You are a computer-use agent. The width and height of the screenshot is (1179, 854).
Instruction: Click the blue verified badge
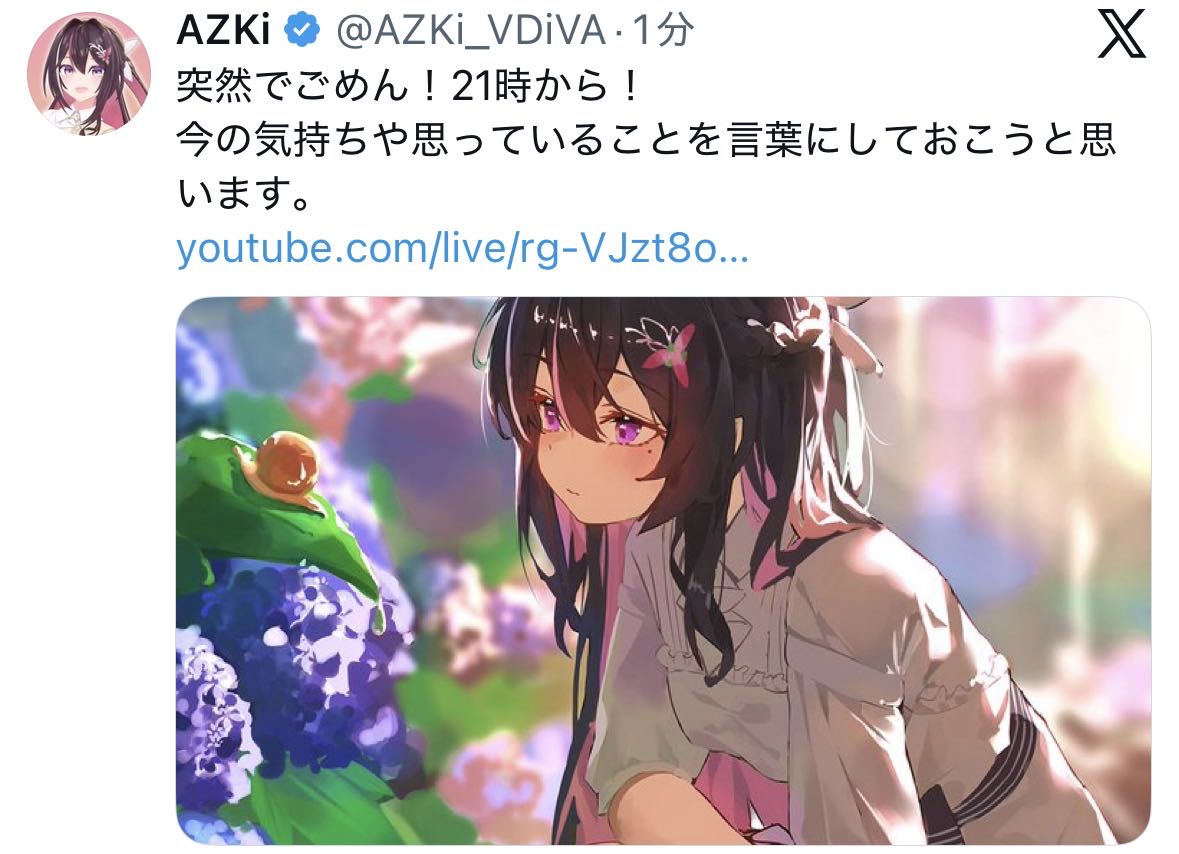(x=302, y=32)
